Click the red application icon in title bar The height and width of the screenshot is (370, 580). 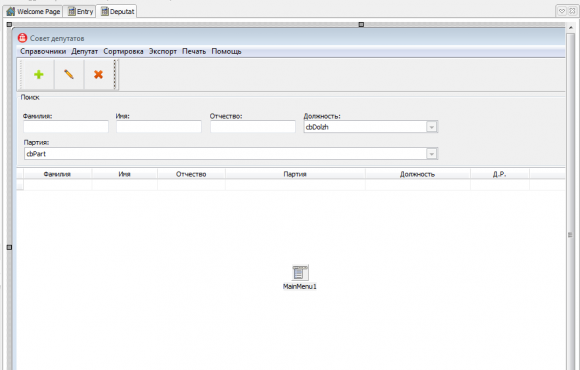click(23, 38)
